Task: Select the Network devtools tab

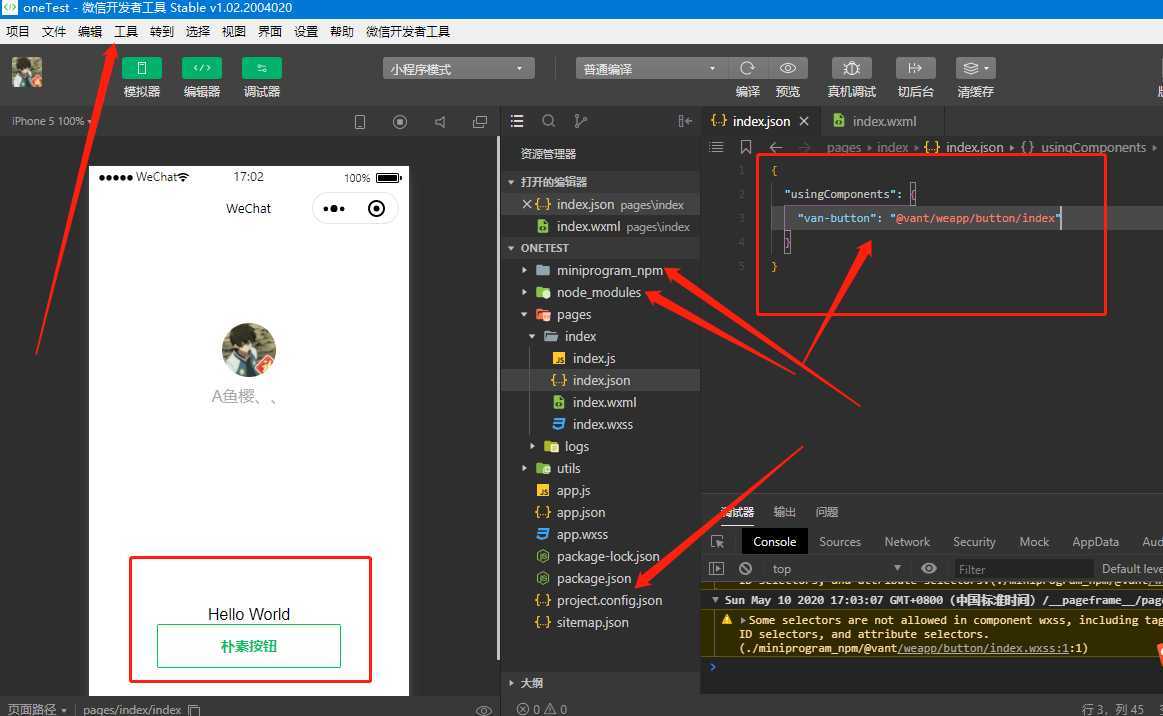Action: coord(906,542)
